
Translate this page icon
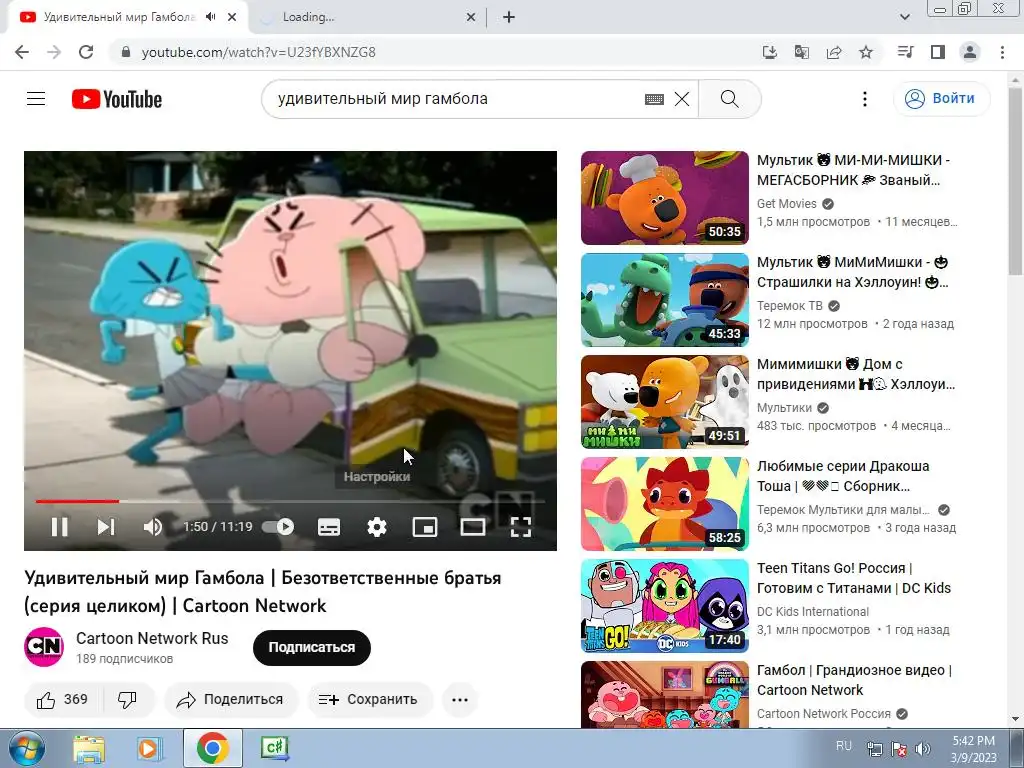coord(802,52)
